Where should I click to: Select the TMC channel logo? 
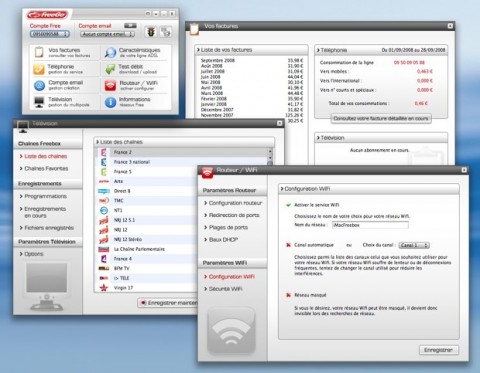(x=104, y=201)
